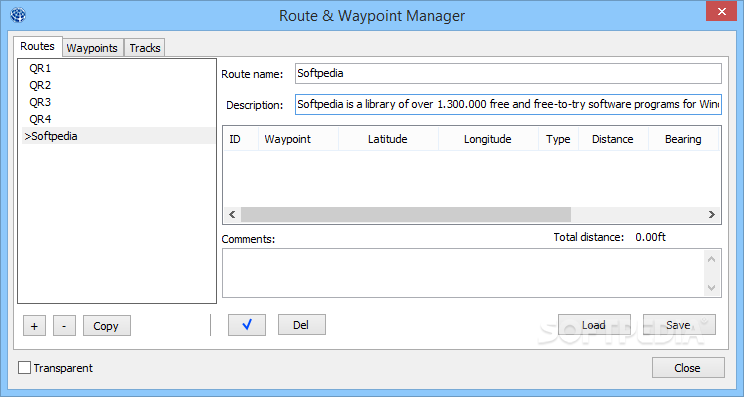Viewport: 744px width, 397px height.
Task: Load routes with Load button
Action: [594, 325]
